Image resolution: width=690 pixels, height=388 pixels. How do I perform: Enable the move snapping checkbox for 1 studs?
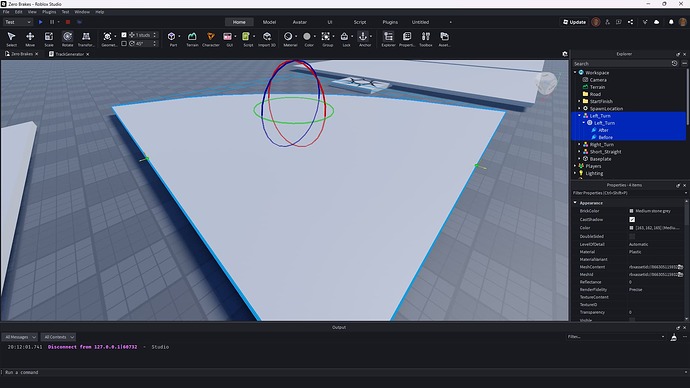(x=124, y=35)
